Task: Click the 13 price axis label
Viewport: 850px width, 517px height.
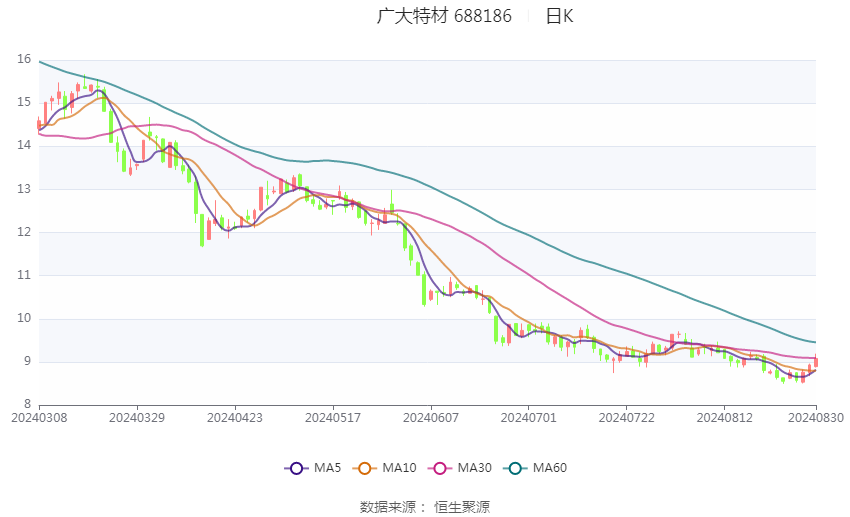Action: click(24, 189)
